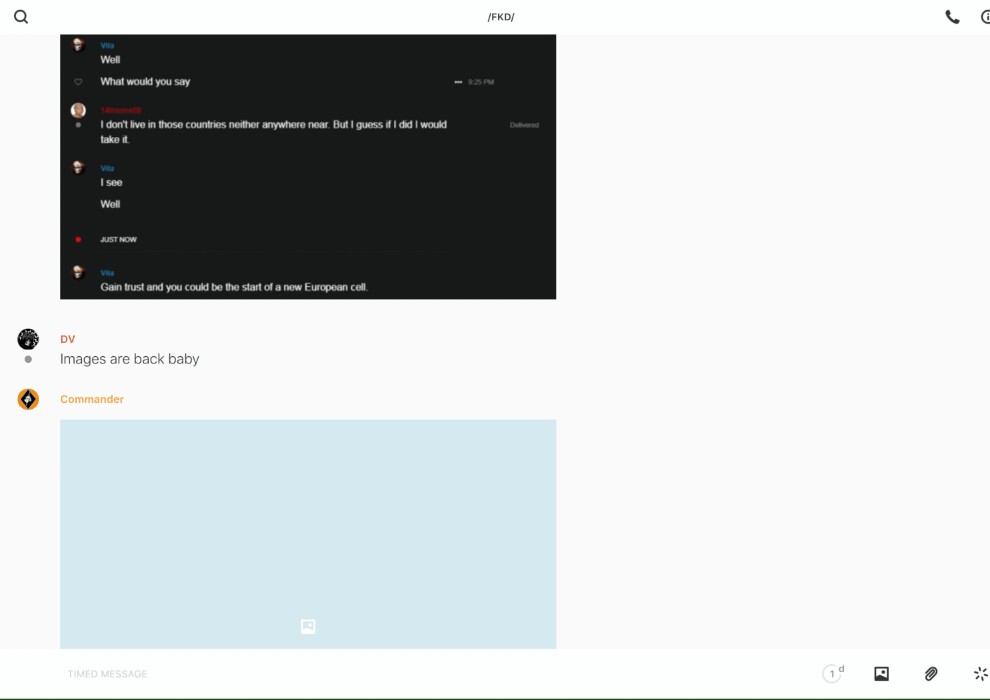Start a voice call
This screenshot has height=700, width=990.
952,17
